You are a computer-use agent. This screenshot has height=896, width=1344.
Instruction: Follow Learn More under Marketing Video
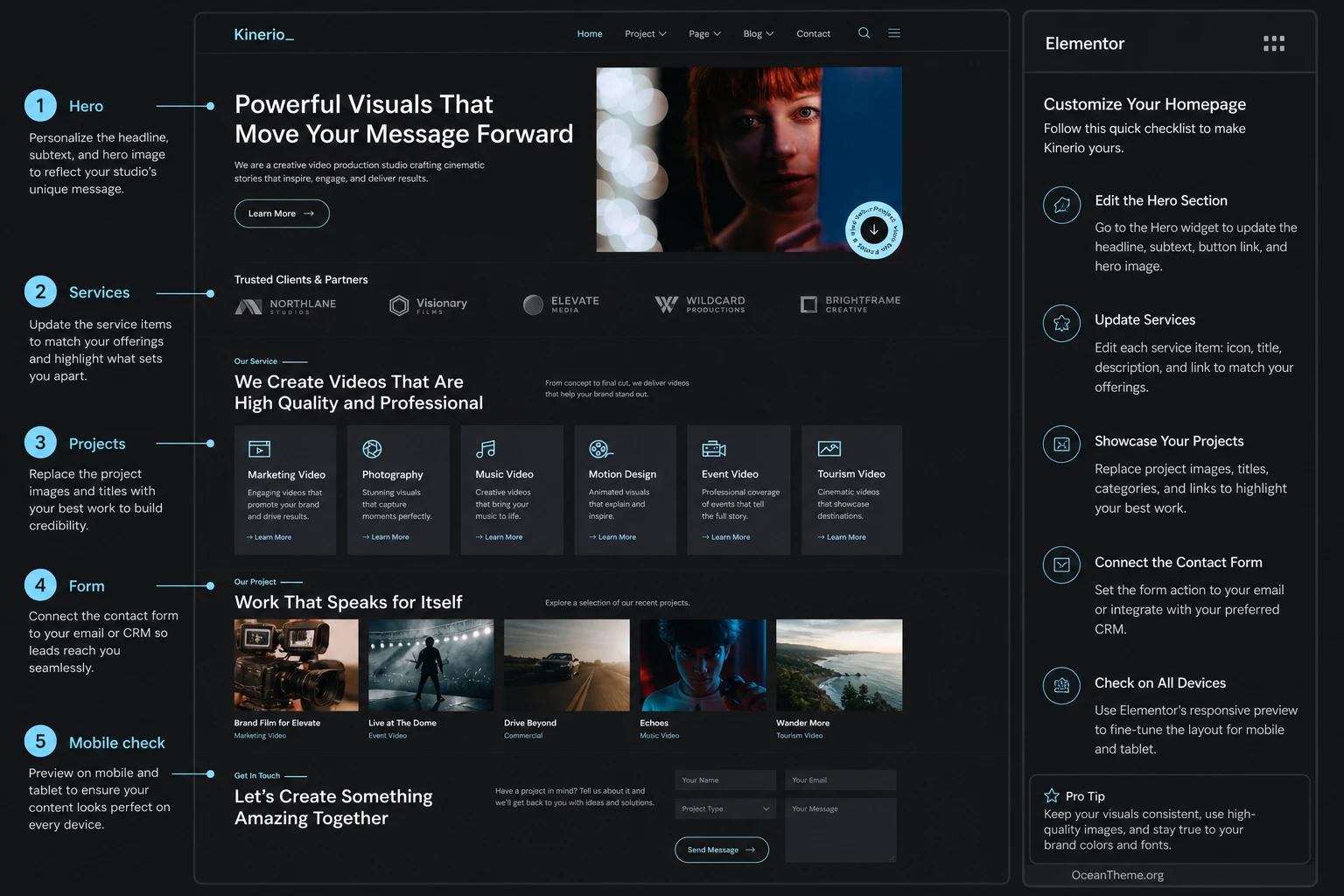tap(269, 537)
